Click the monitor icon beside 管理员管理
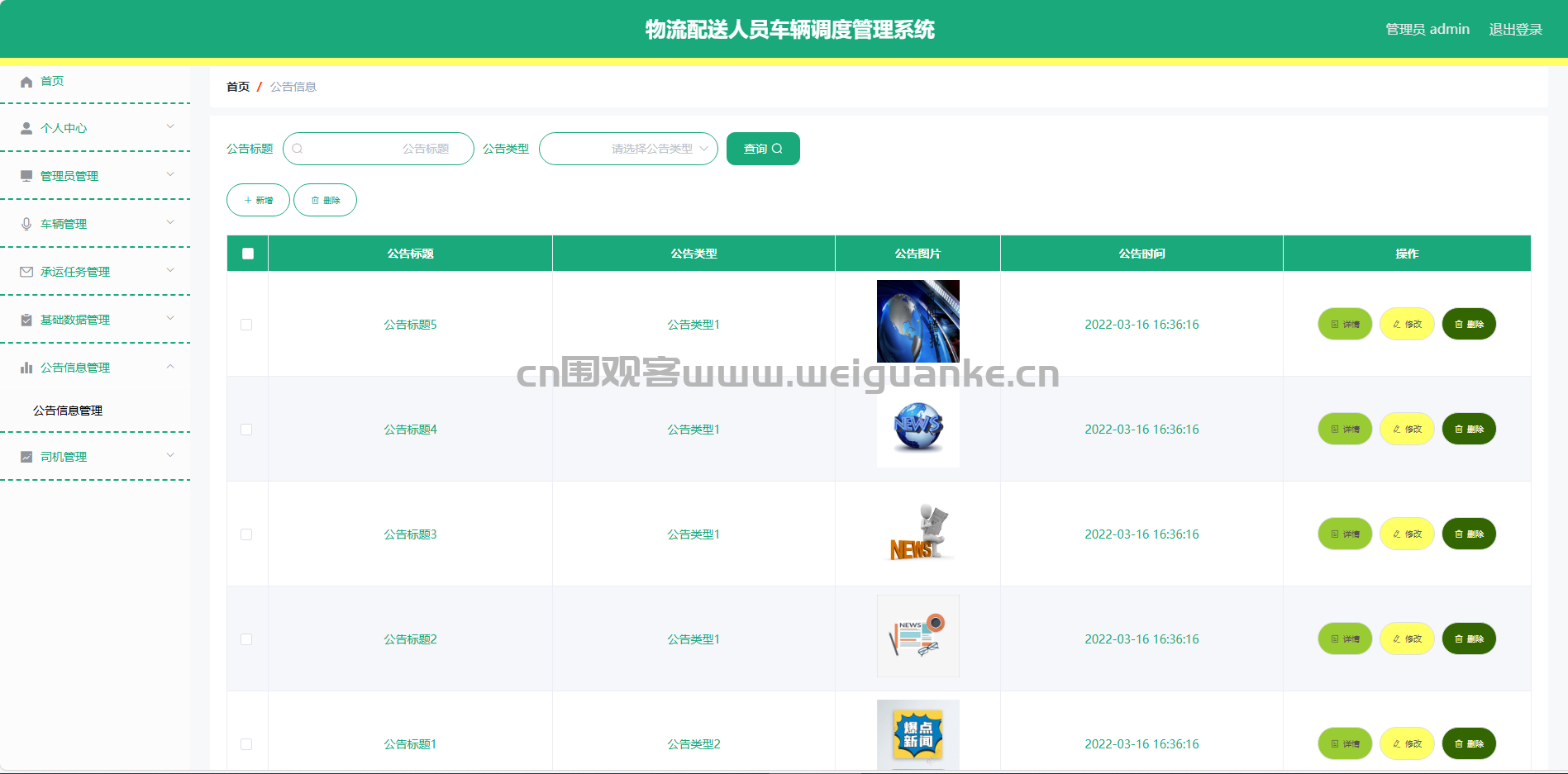Viewport: 1568px width, 774px height. pyautogui.click(x=26, y=176)
